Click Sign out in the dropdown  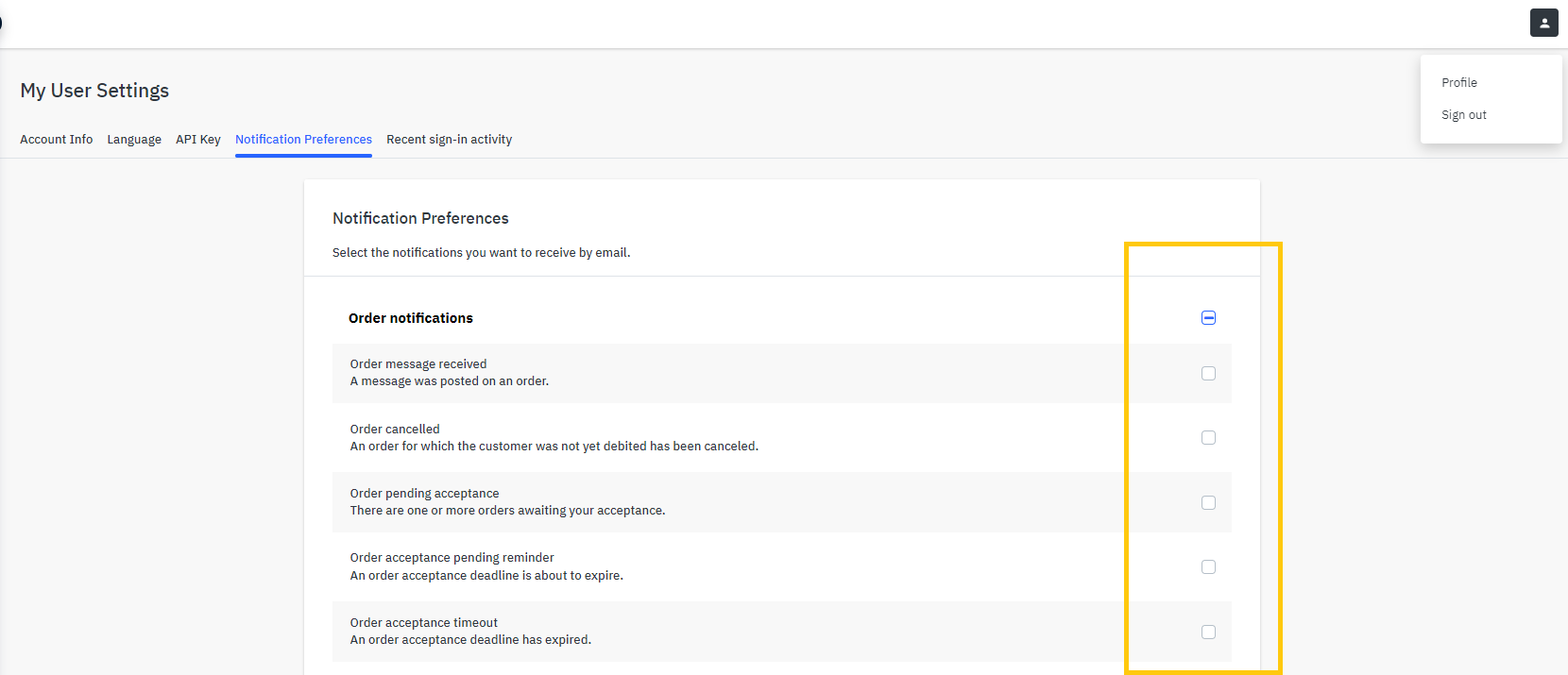point(1463,115)
